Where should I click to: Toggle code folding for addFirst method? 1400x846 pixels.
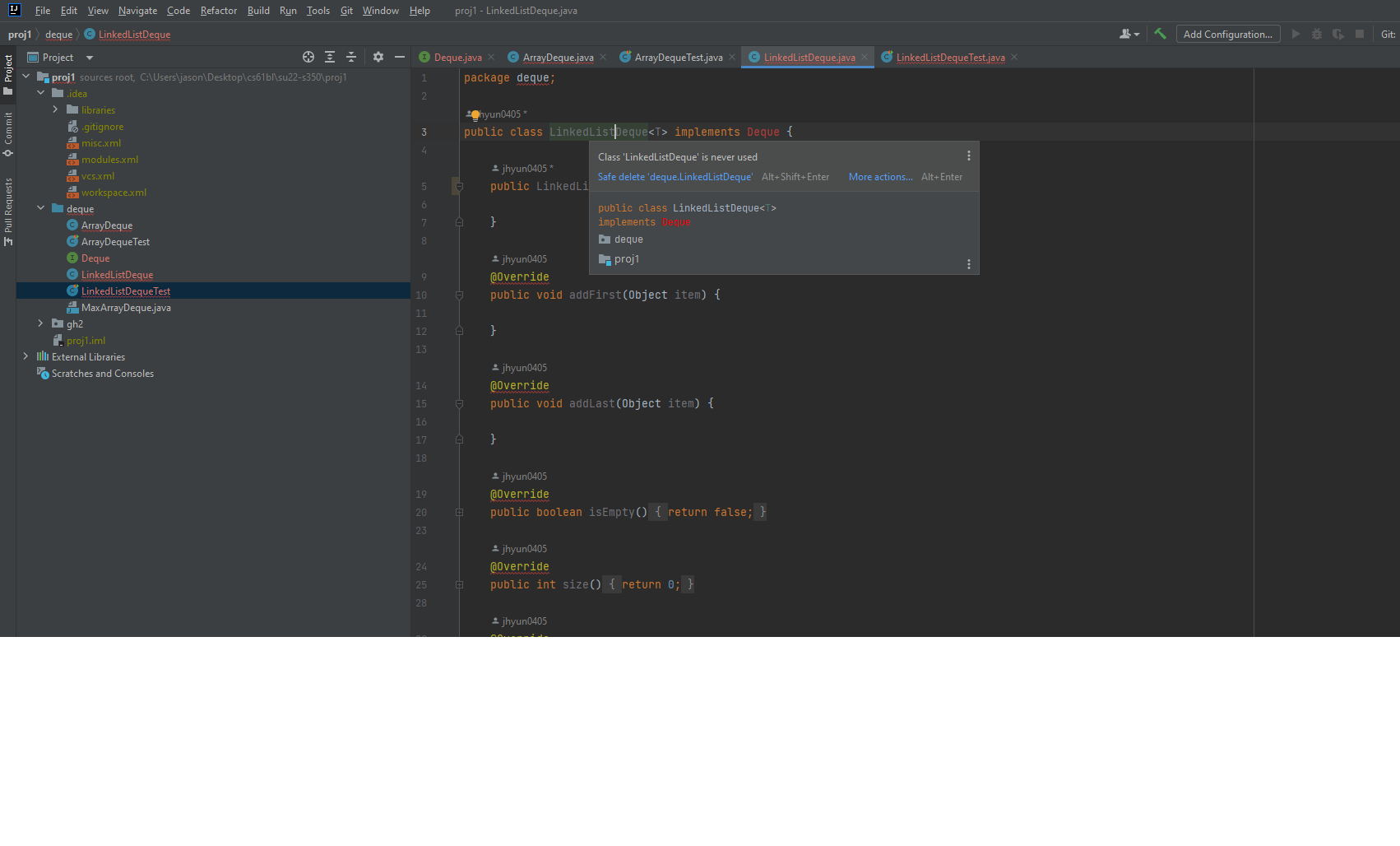[x=459, y=295]
